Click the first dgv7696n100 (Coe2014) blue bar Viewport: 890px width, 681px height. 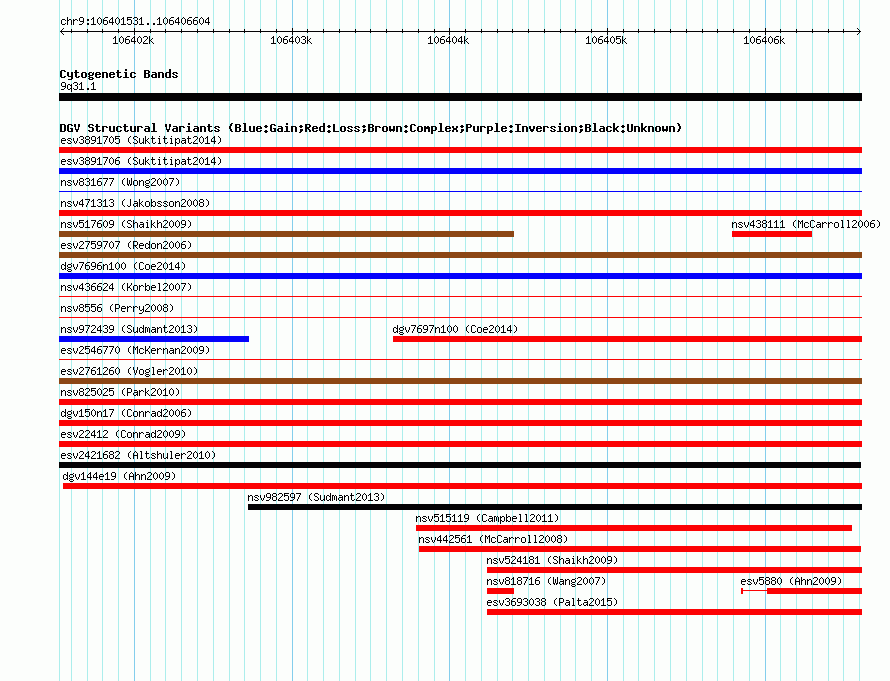(x=460, y=276)
